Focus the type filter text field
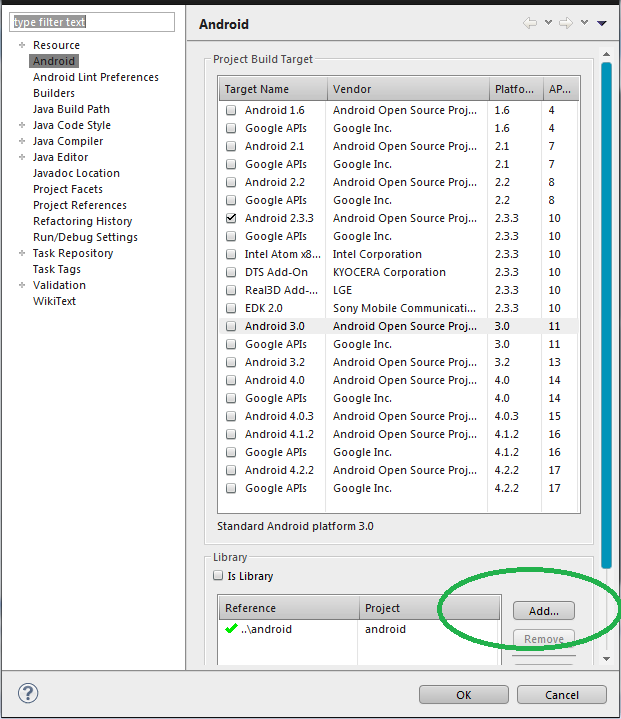The height and width of the screenshot is (719, 621). 92,22
